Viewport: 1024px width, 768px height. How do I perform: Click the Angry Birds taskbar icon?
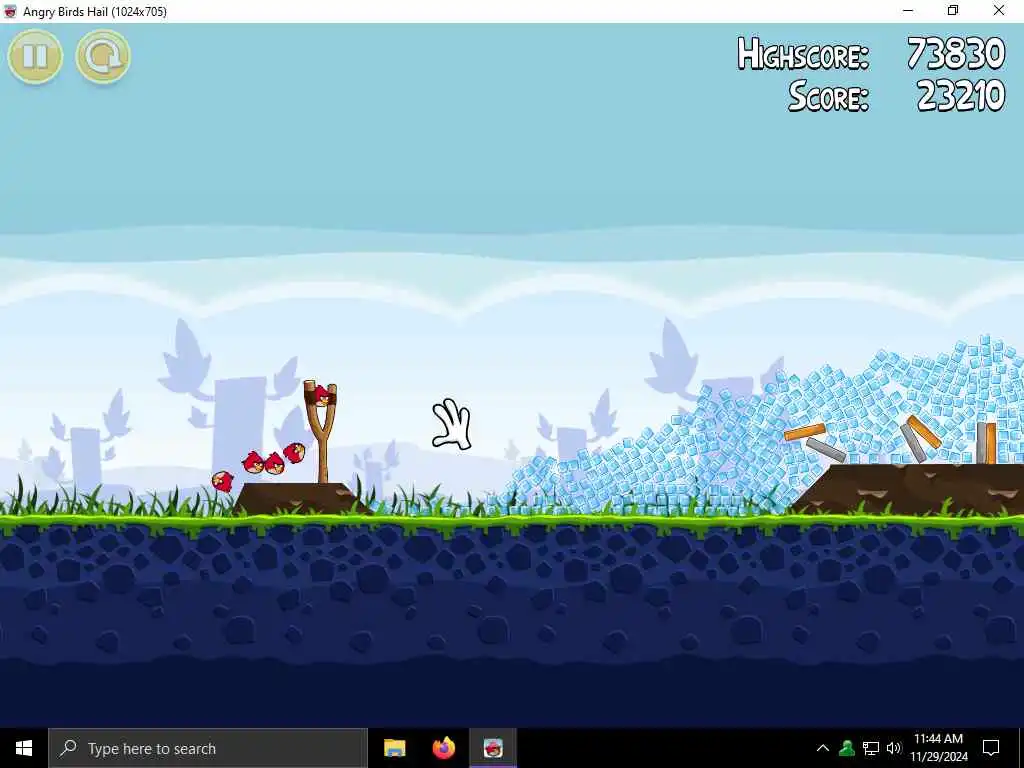(493, 748)
